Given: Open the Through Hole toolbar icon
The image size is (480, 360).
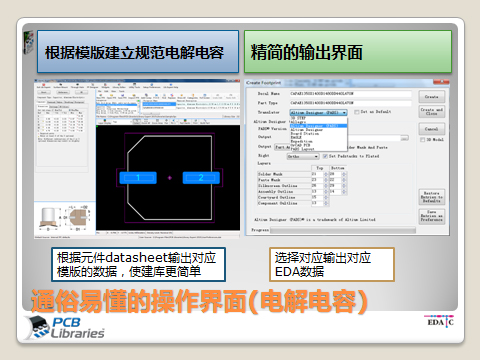Looking at the screenshot, I should tap(78, 85).
